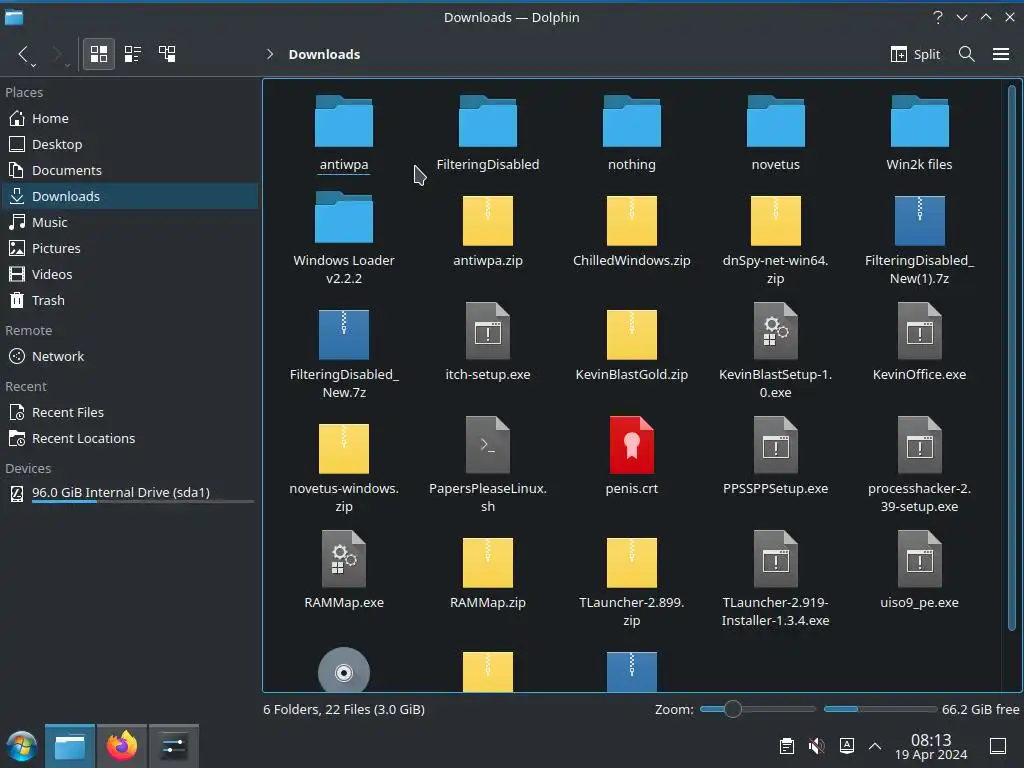Screen dimensions: 1024x768
Task: Select ChilledWindows.zip archive
Action: [632, 230]
